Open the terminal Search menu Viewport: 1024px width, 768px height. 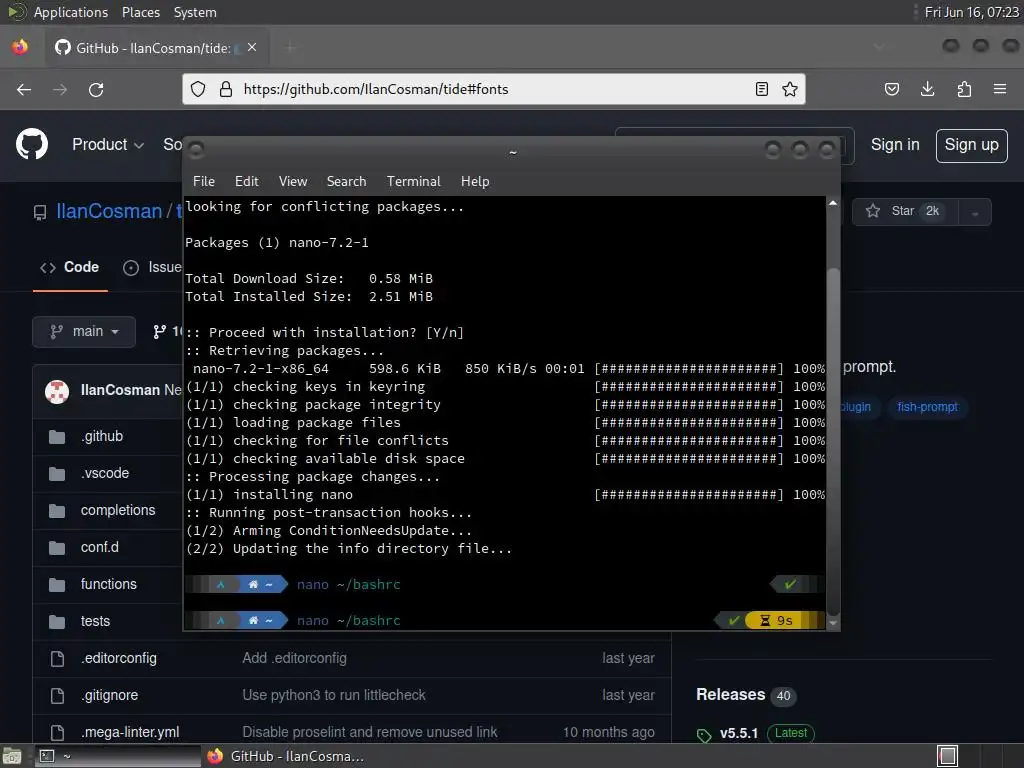point(347,182)
